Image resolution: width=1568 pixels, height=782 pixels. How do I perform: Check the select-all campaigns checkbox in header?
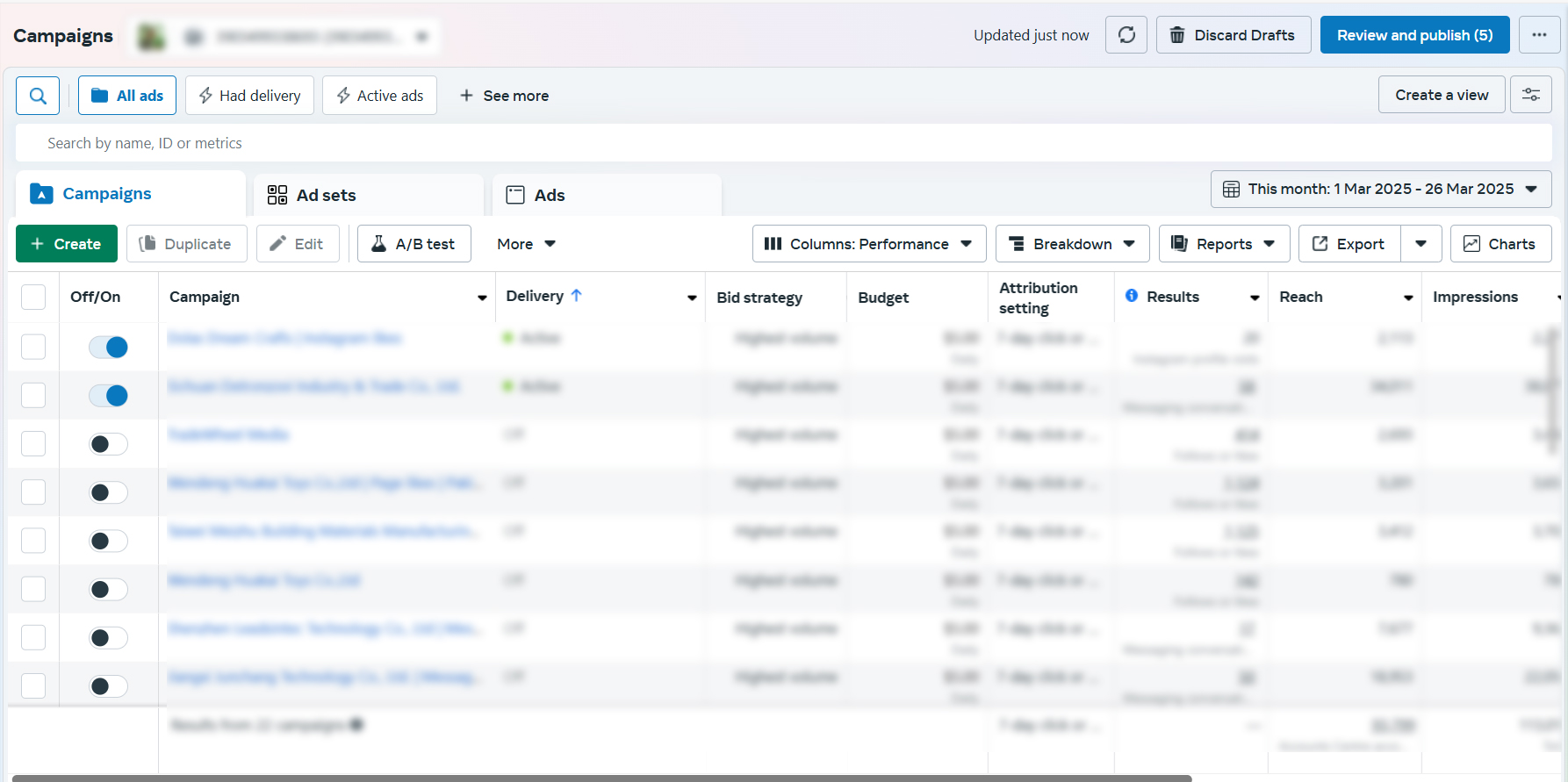click(33, 298)
